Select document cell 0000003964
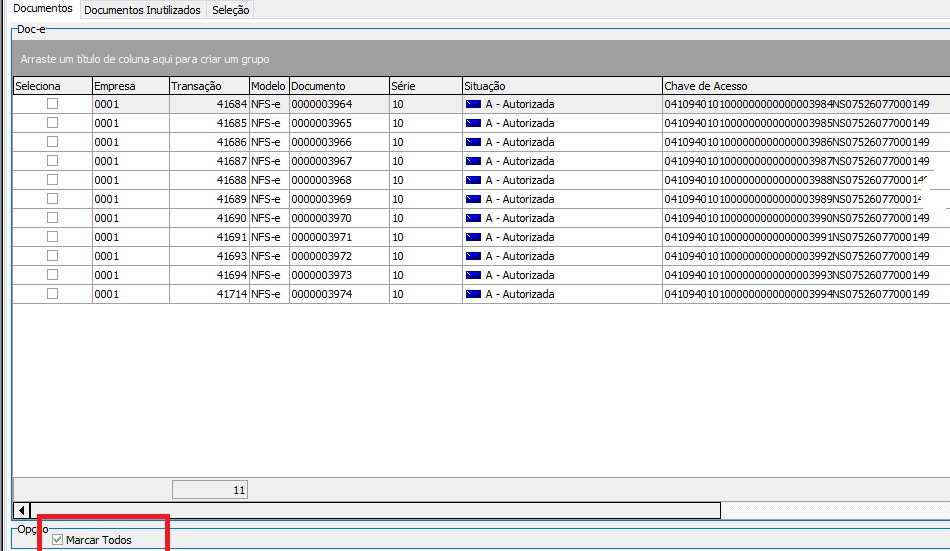The width and height of the screenshot is (950, 551). click(339, 104)
